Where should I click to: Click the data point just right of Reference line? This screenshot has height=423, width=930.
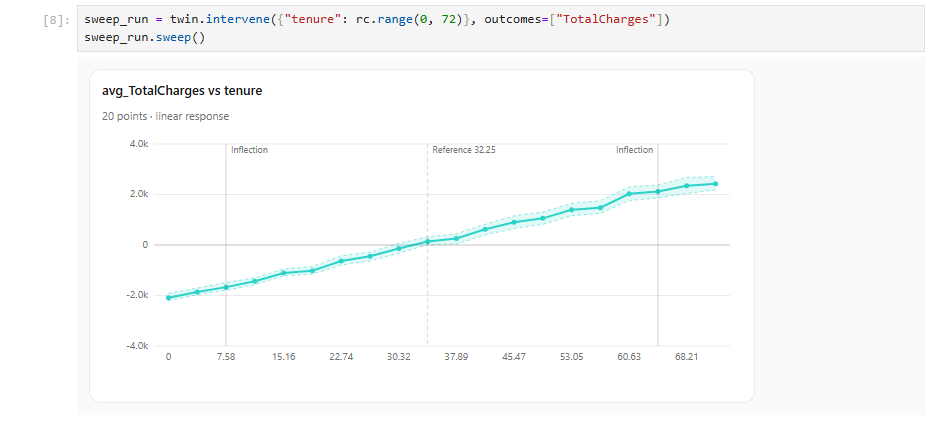(456, 238)
